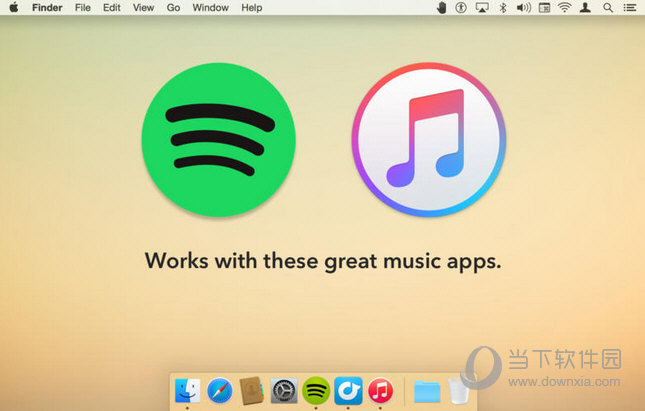Launch Safari from the Dock

point(220,390)
